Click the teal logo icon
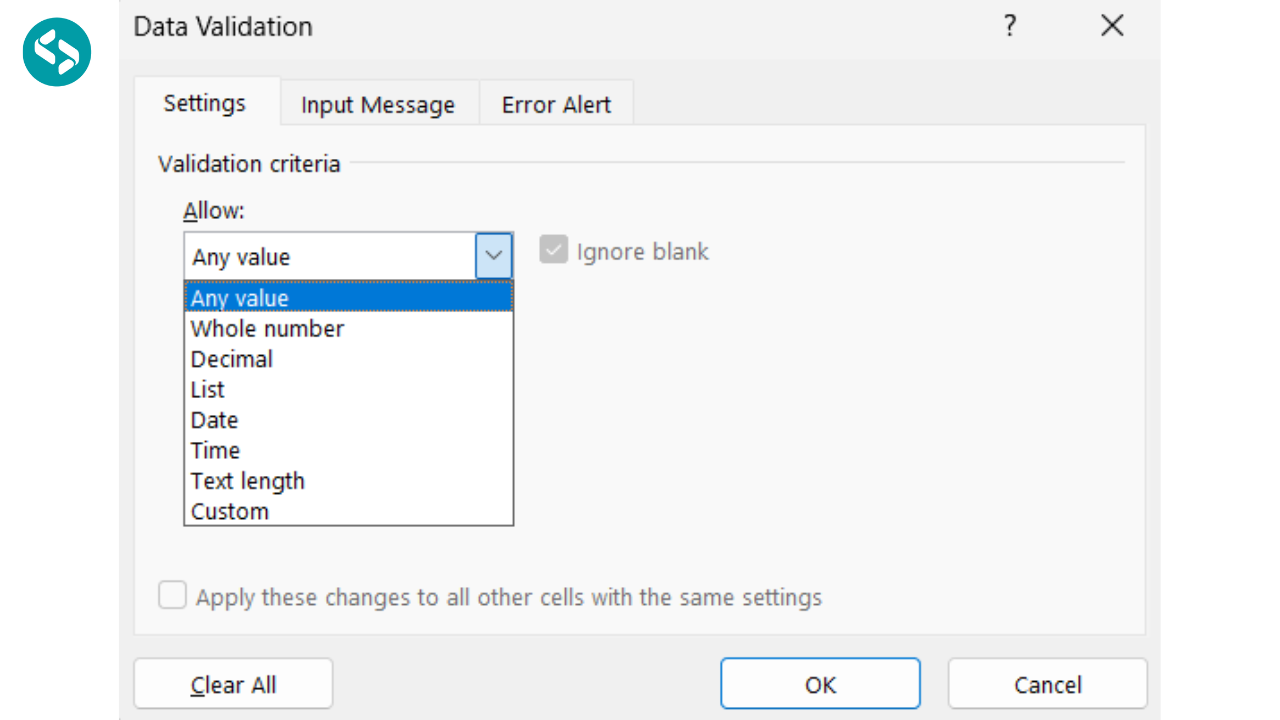Image resolution: width=1280 pixels, height=720 pixels. pos(57,52)
